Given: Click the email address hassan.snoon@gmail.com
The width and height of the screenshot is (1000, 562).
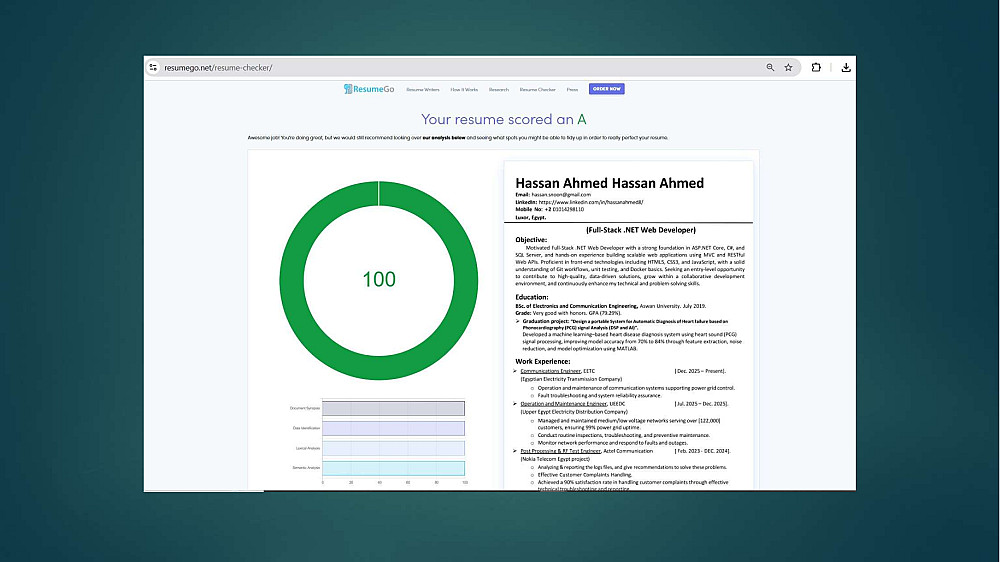Looking at the screenshot, I should click(x=561, y=195).
